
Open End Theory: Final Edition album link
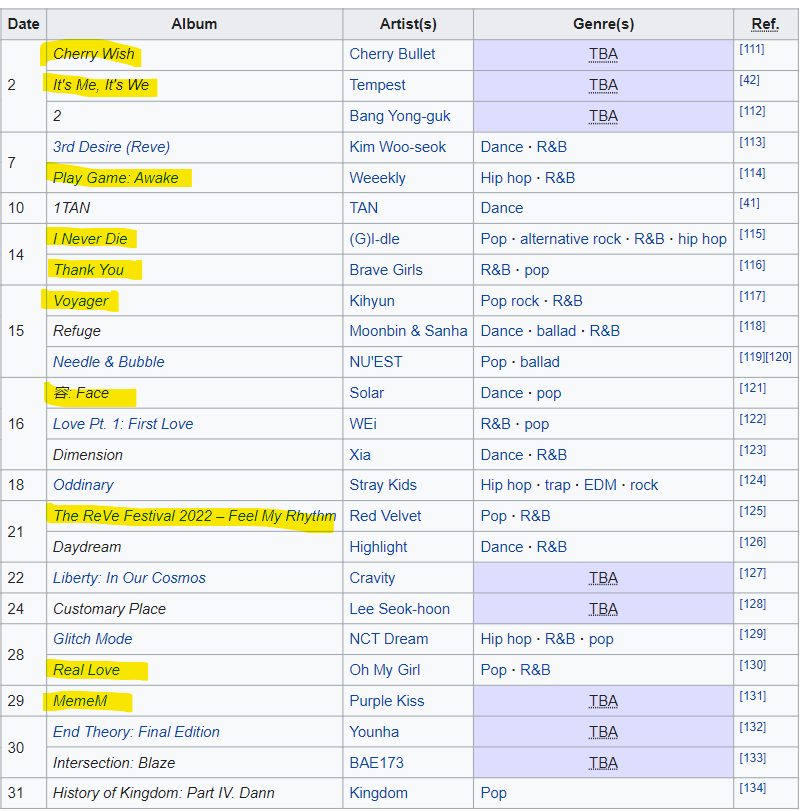click(x=137, y=733)
